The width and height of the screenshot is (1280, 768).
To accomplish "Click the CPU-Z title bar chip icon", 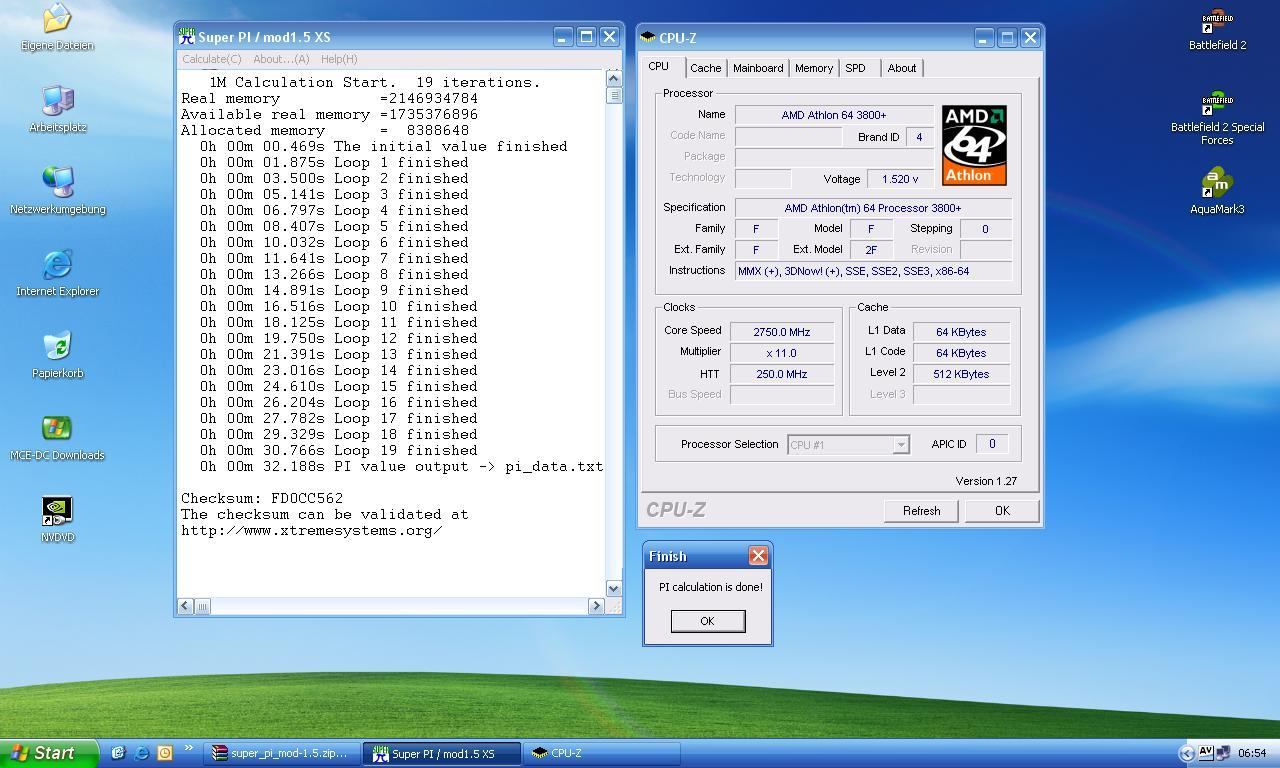I will coord(648,38).
